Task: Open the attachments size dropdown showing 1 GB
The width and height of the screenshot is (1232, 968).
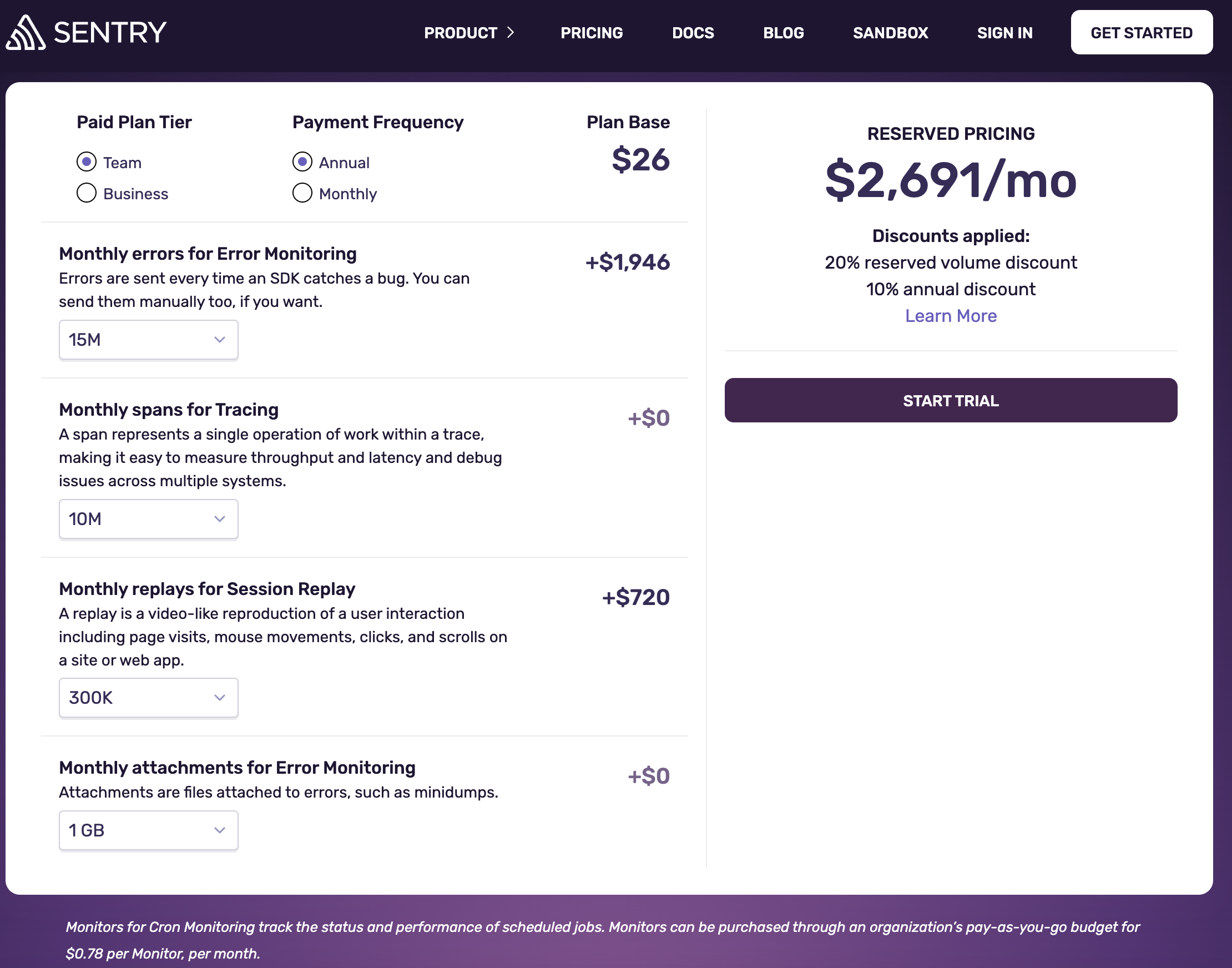Action: coord(148,830)
